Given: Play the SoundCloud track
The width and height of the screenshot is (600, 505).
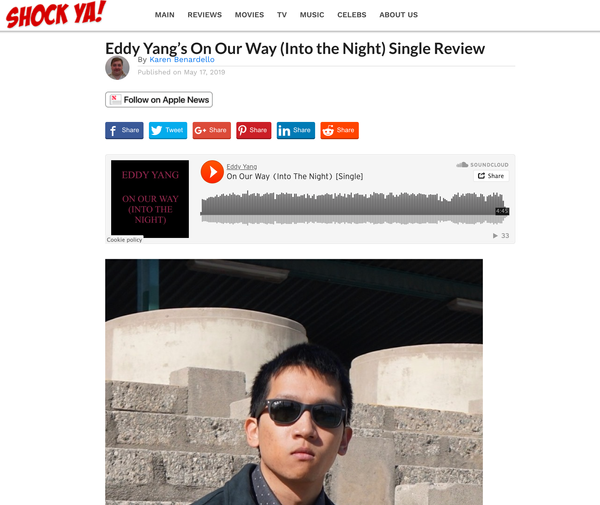Looking at the screenshot, I should 212,172.
